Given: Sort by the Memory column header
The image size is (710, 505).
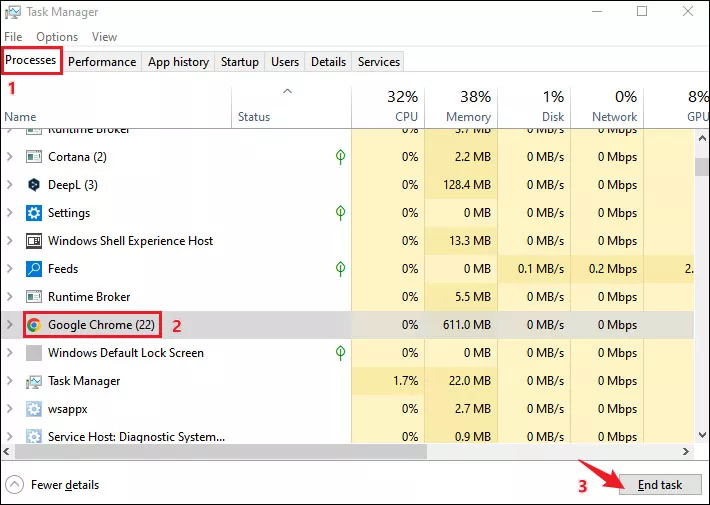Looking at the screenshot, I should tap(461, 108).
